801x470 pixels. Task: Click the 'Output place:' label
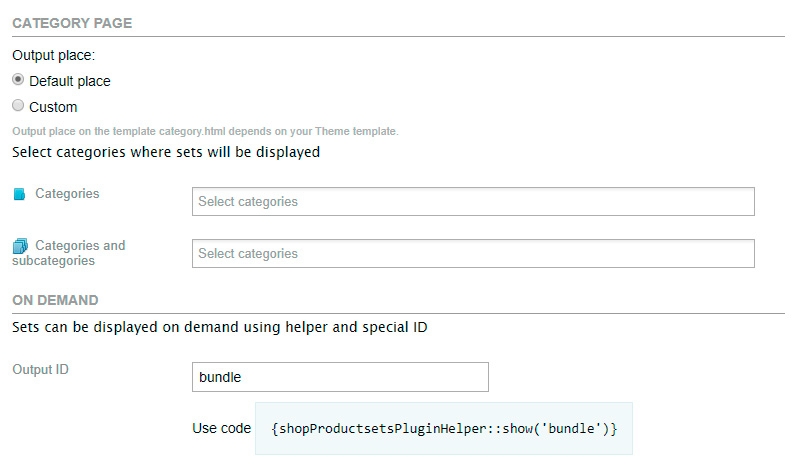(53, 57)
